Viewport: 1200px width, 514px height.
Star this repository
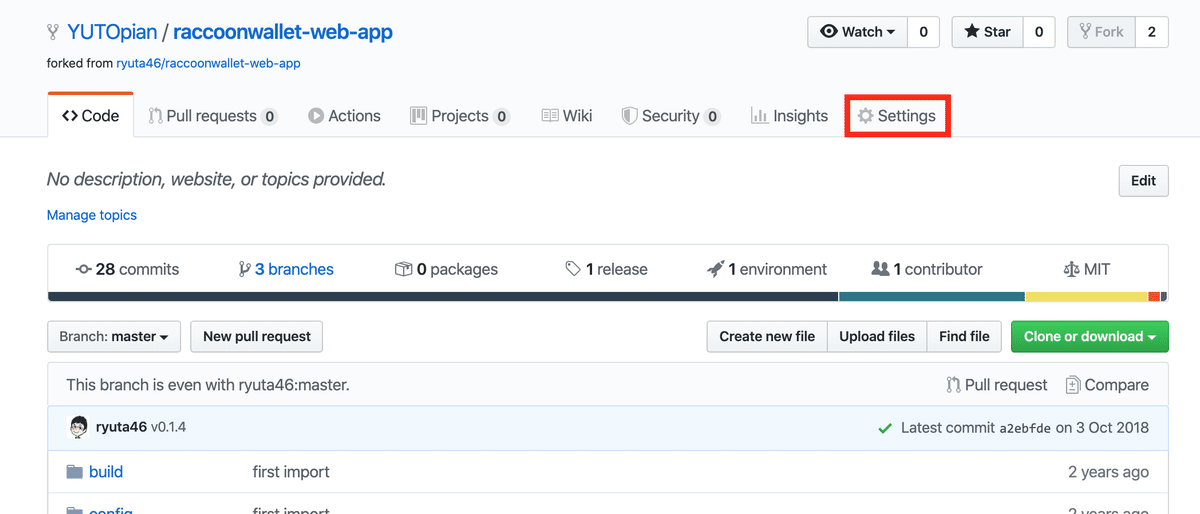coord(987,32)
